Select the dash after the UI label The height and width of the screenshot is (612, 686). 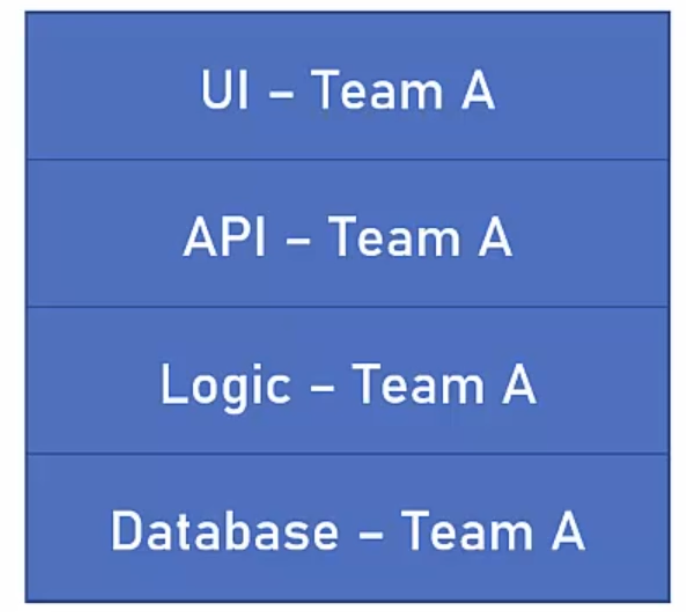280,93
